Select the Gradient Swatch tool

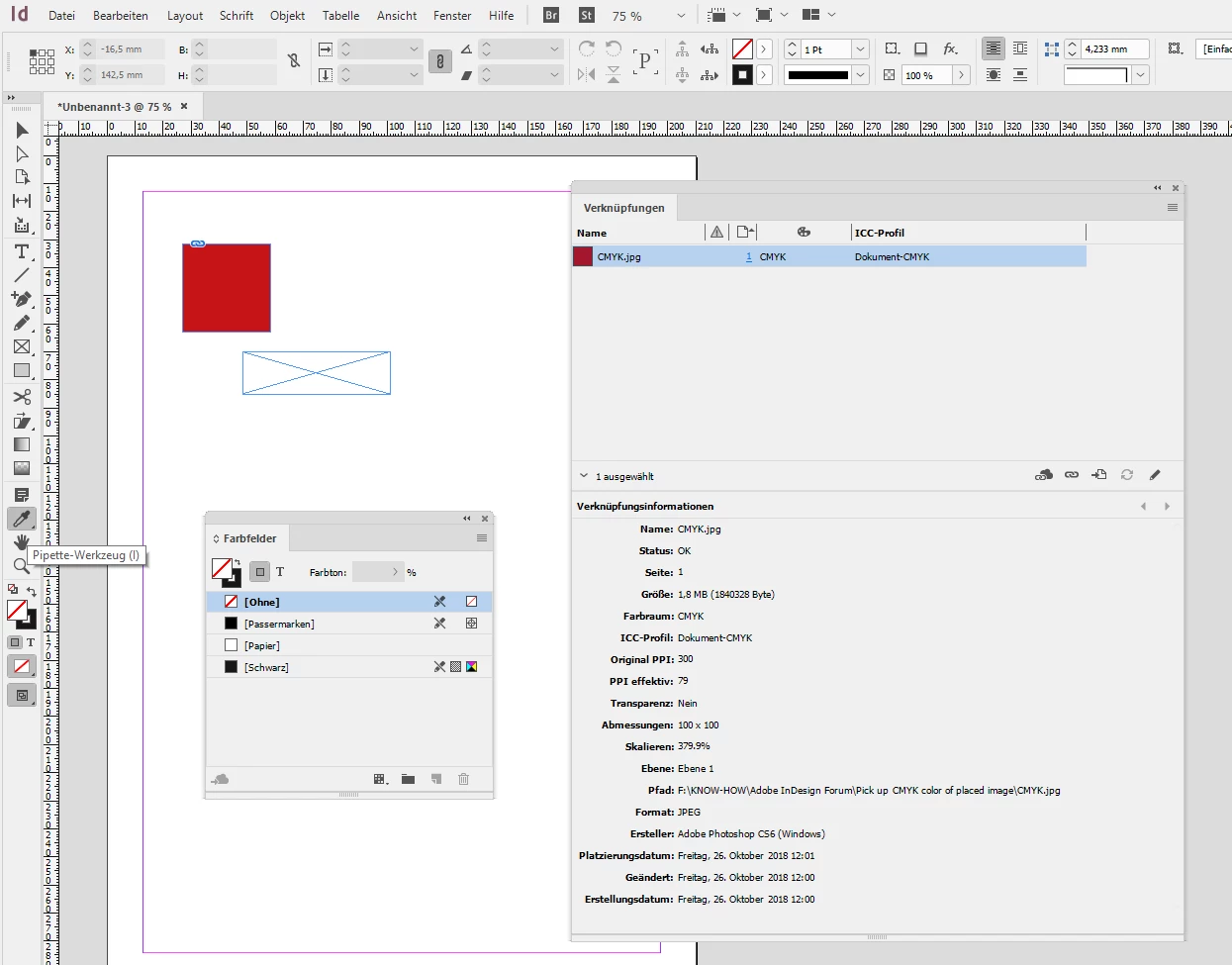(22, 444)
